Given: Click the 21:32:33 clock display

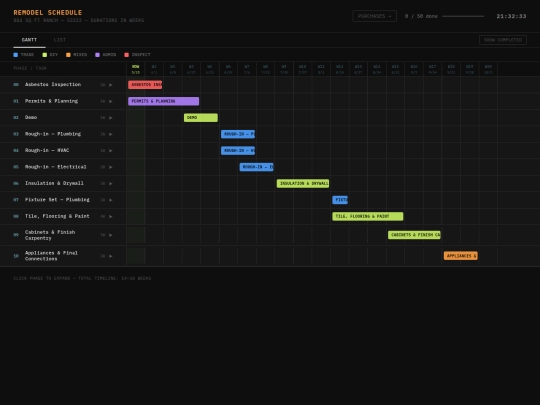Looking at the screenshot, I should [511, 16].
